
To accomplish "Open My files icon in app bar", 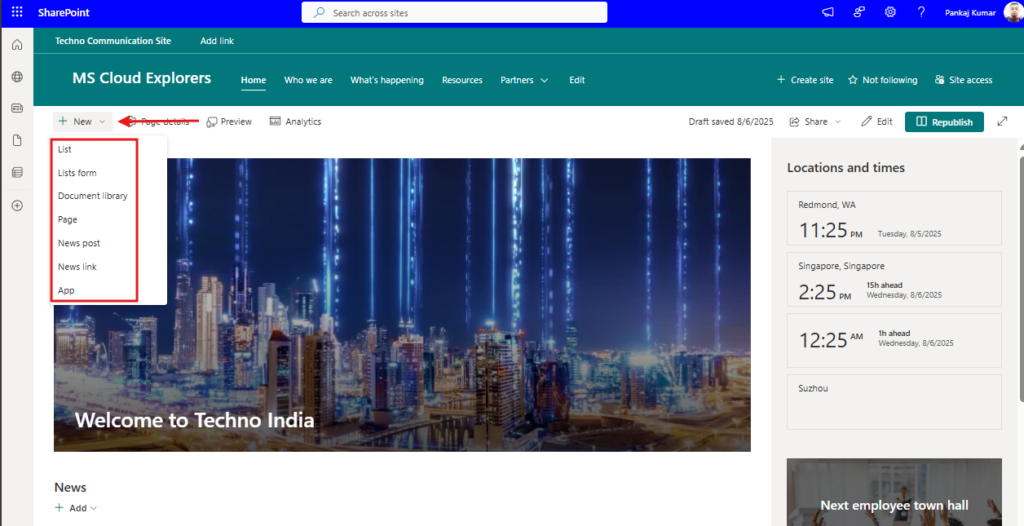I will [x=17, y=140].
